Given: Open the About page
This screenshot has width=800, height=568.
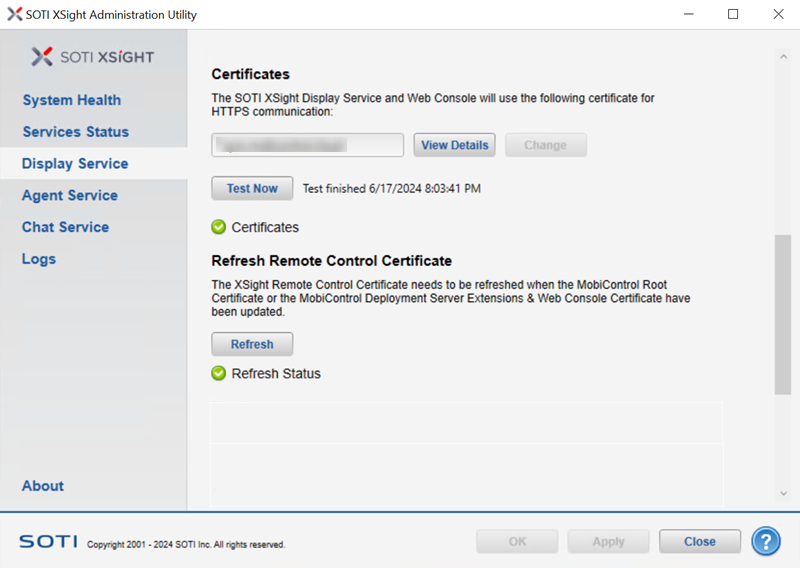Looking at the screenshot, I should 43,486.
